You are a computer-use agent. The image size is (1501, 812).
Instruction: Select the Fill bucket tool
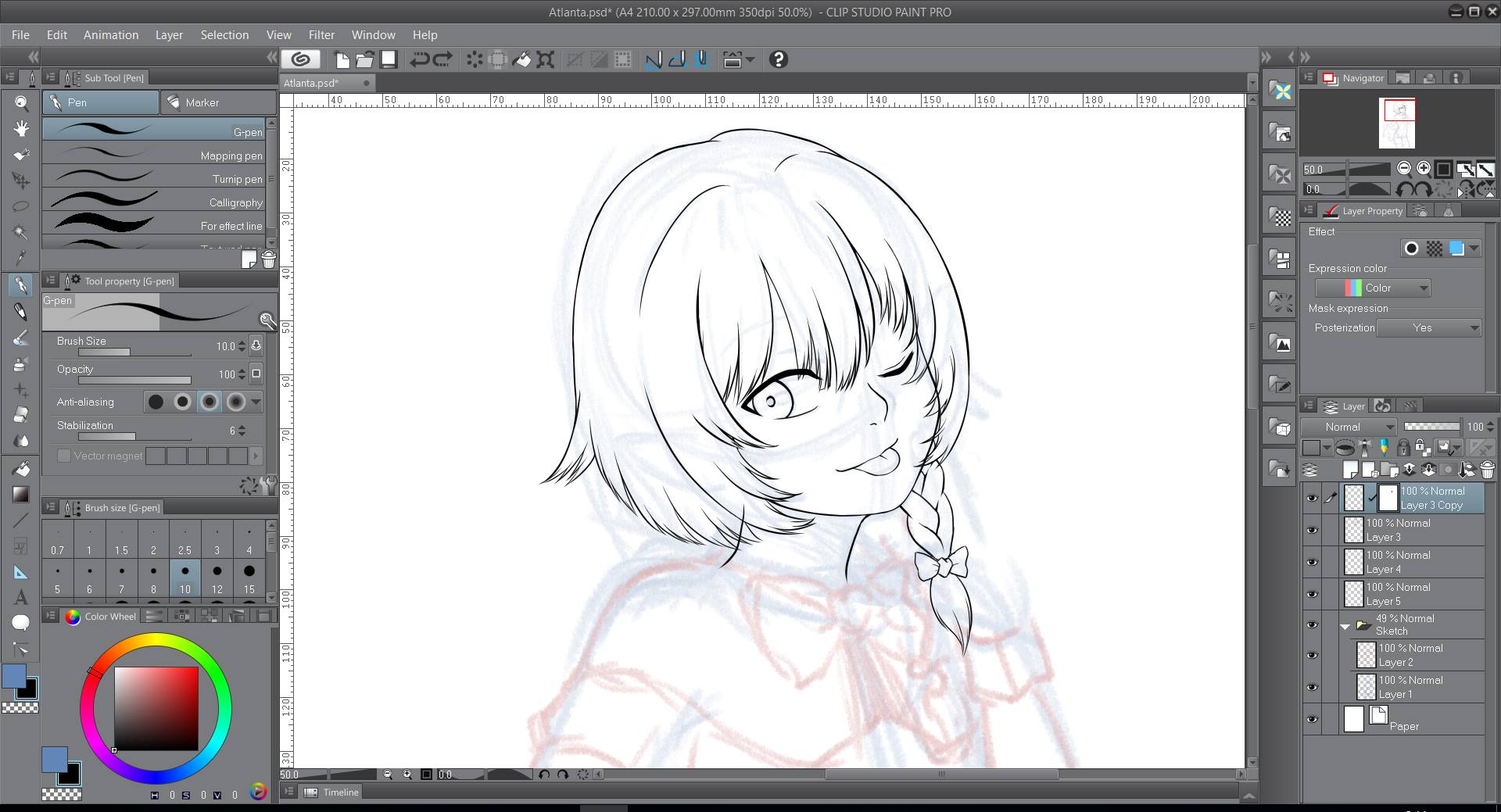click(x=21, y=468)
